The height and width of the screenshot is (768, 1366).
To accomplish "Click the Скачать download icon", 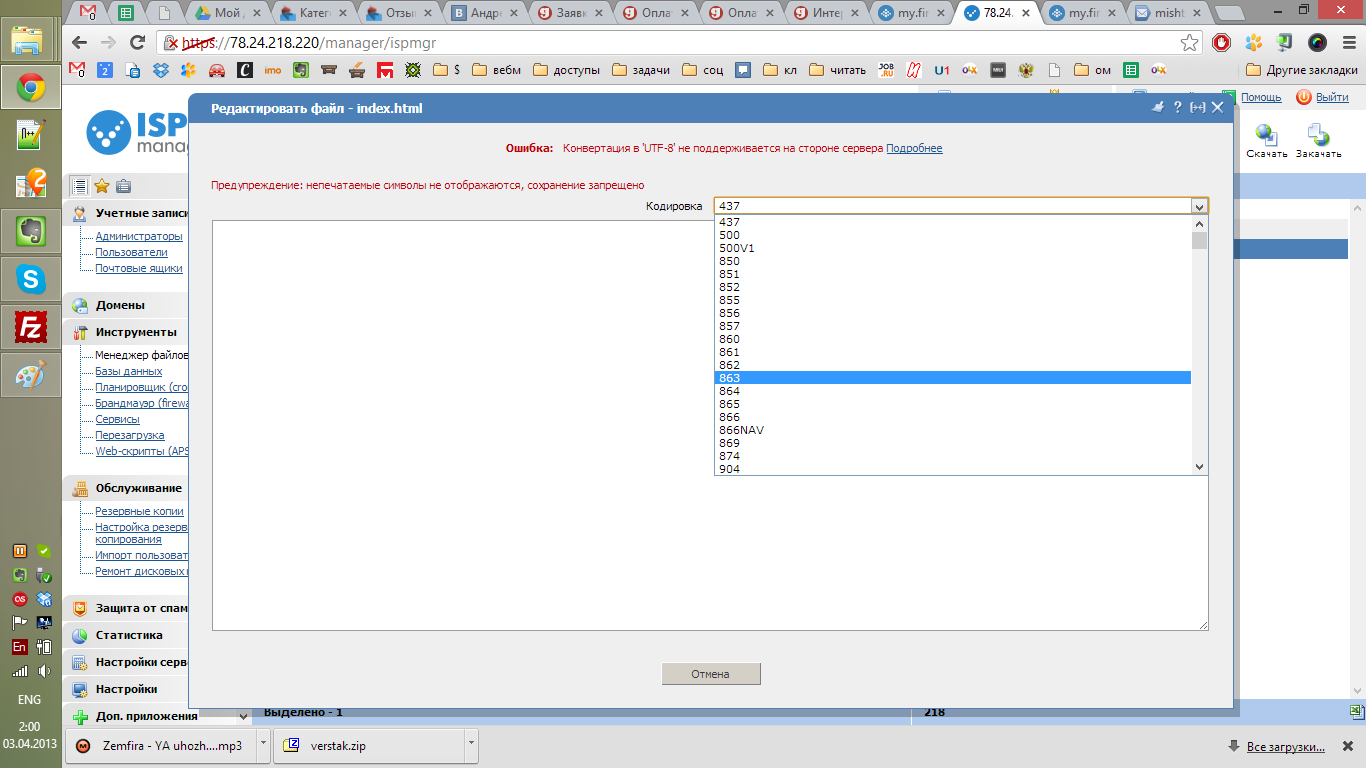I will point(1266,135).
